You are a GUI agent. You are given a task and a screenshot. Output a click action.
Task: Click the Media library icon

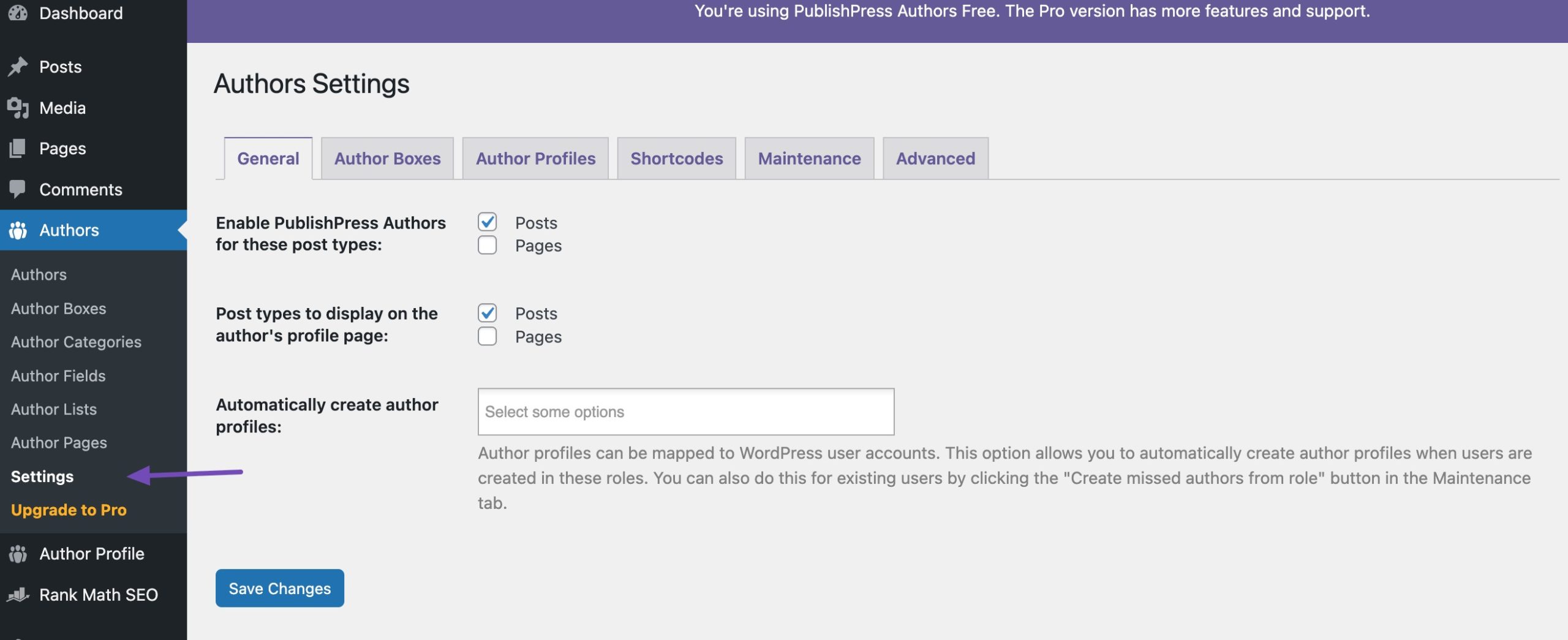[18, 108]
